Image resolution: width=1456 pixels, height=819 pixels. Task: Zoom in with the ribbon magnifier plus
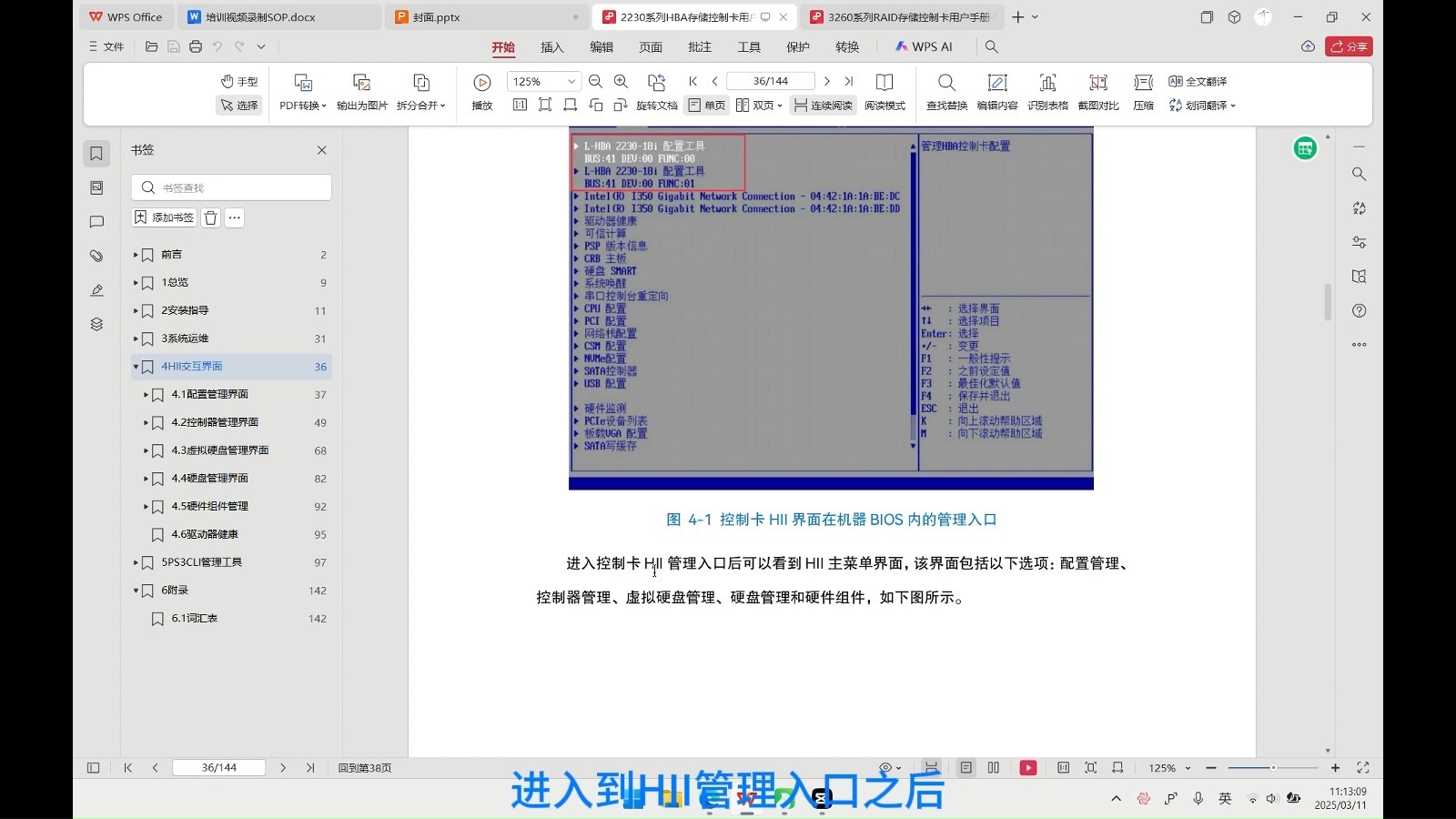[x=622, y=81]
